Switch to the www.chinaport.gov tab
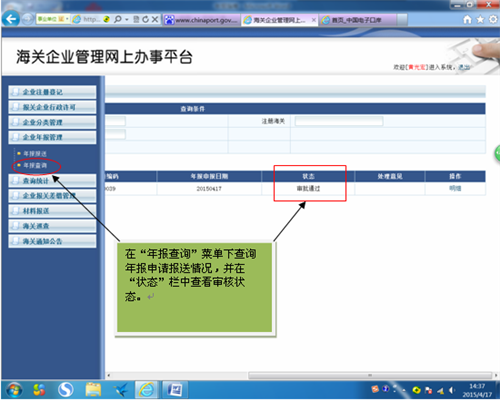The image size is (500, 400). coord(202,20)
